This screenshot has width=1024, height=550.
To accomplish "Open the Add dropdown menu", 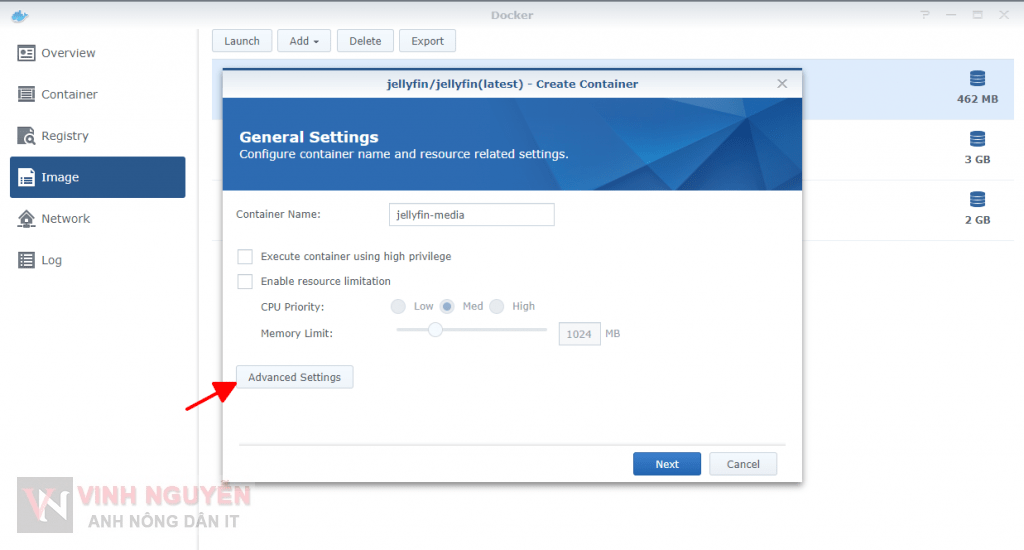I will [x=304, y=41].
